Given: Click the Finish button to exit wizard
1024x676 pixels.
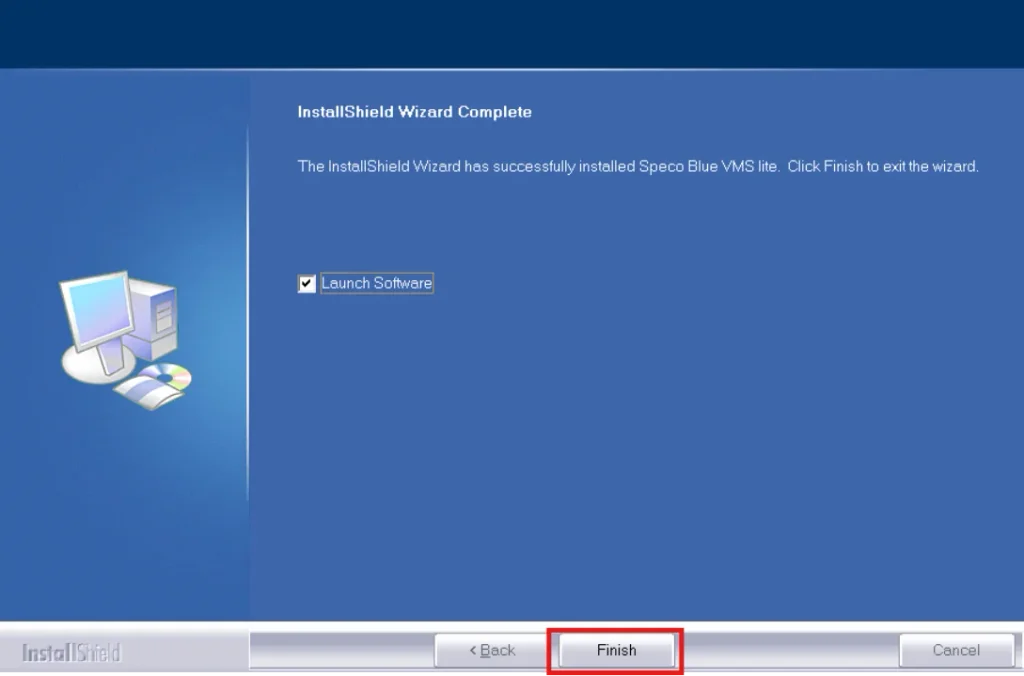Looking at the screenshot, I should [616, 651].
